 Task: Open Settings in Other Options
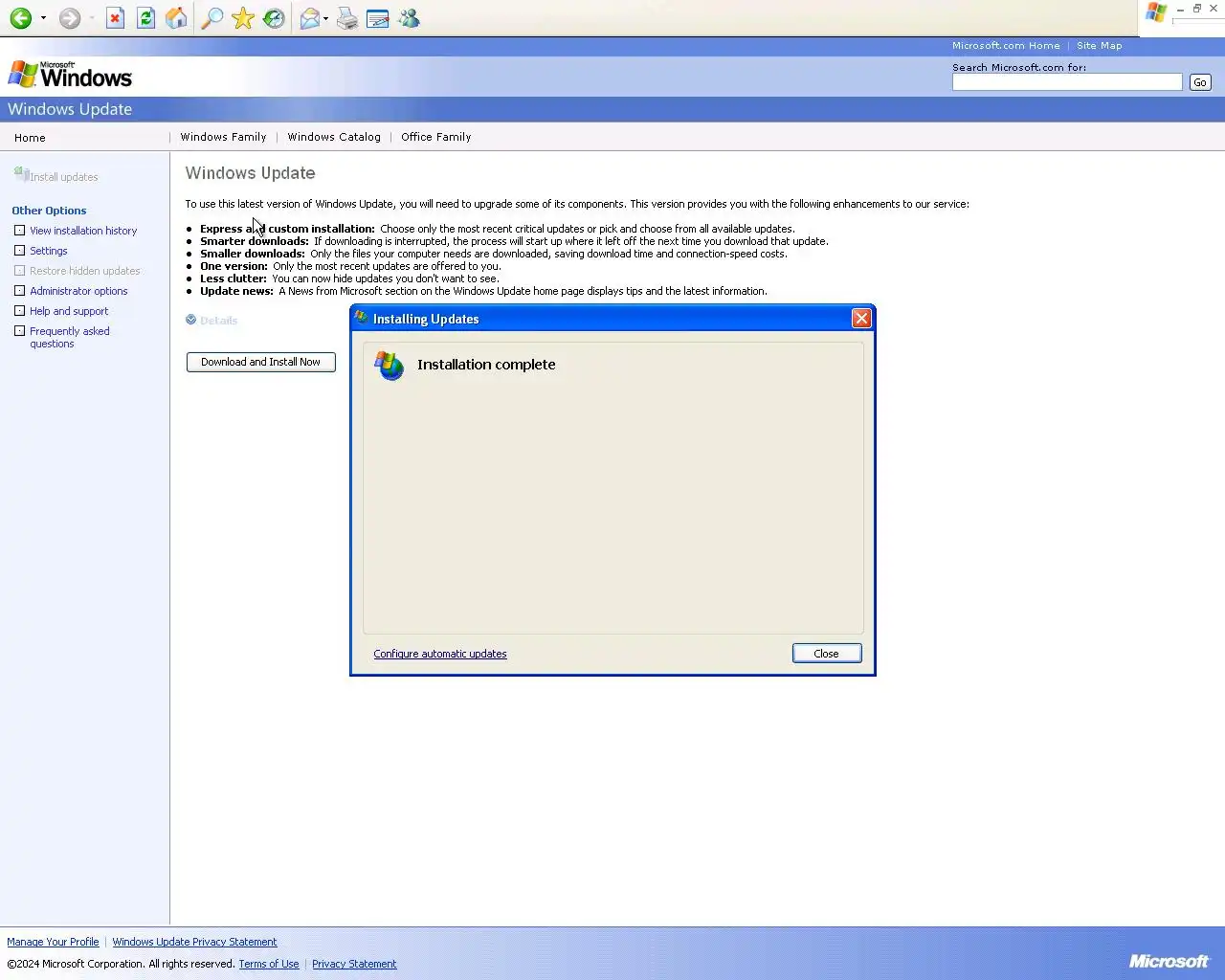pos(49,251)
